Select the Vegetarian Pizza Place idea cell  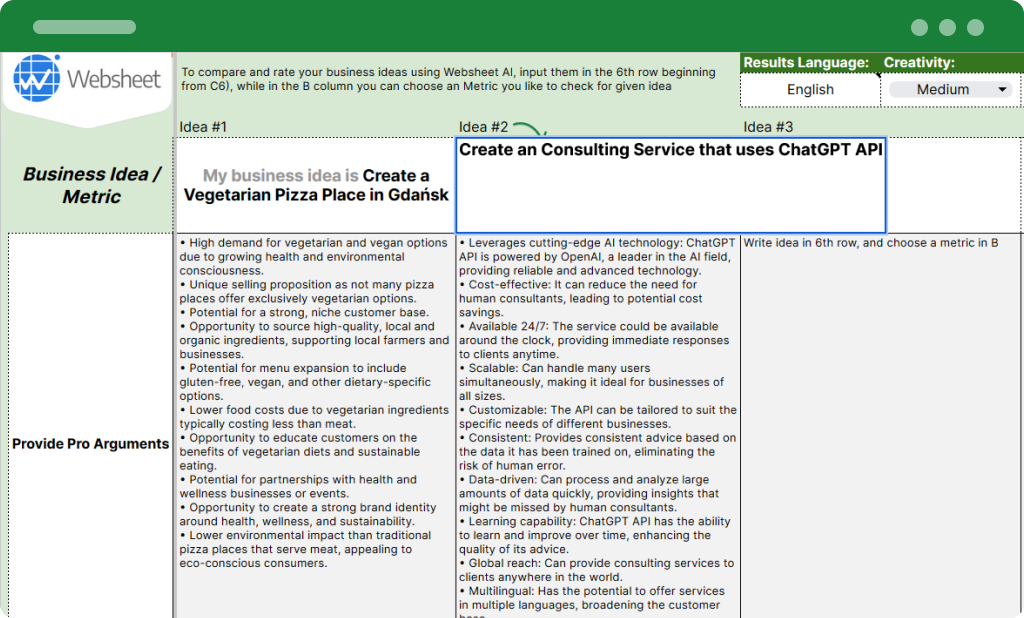(315, 185)
